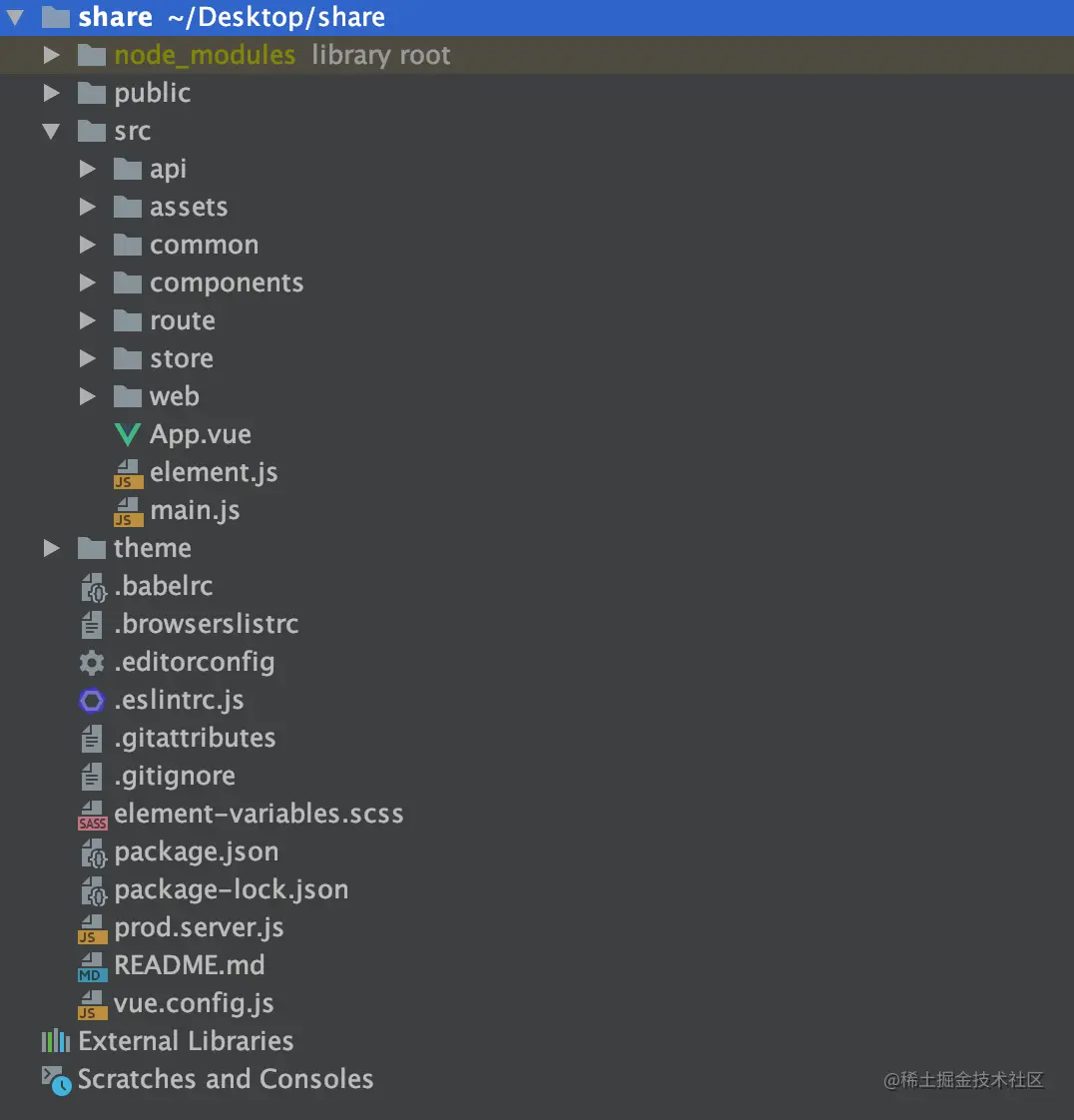This screenshot has width=1074, height=1120.
Task: Click the Scratches and Consoles clock icon
Action: click(x=57, y=1081)
